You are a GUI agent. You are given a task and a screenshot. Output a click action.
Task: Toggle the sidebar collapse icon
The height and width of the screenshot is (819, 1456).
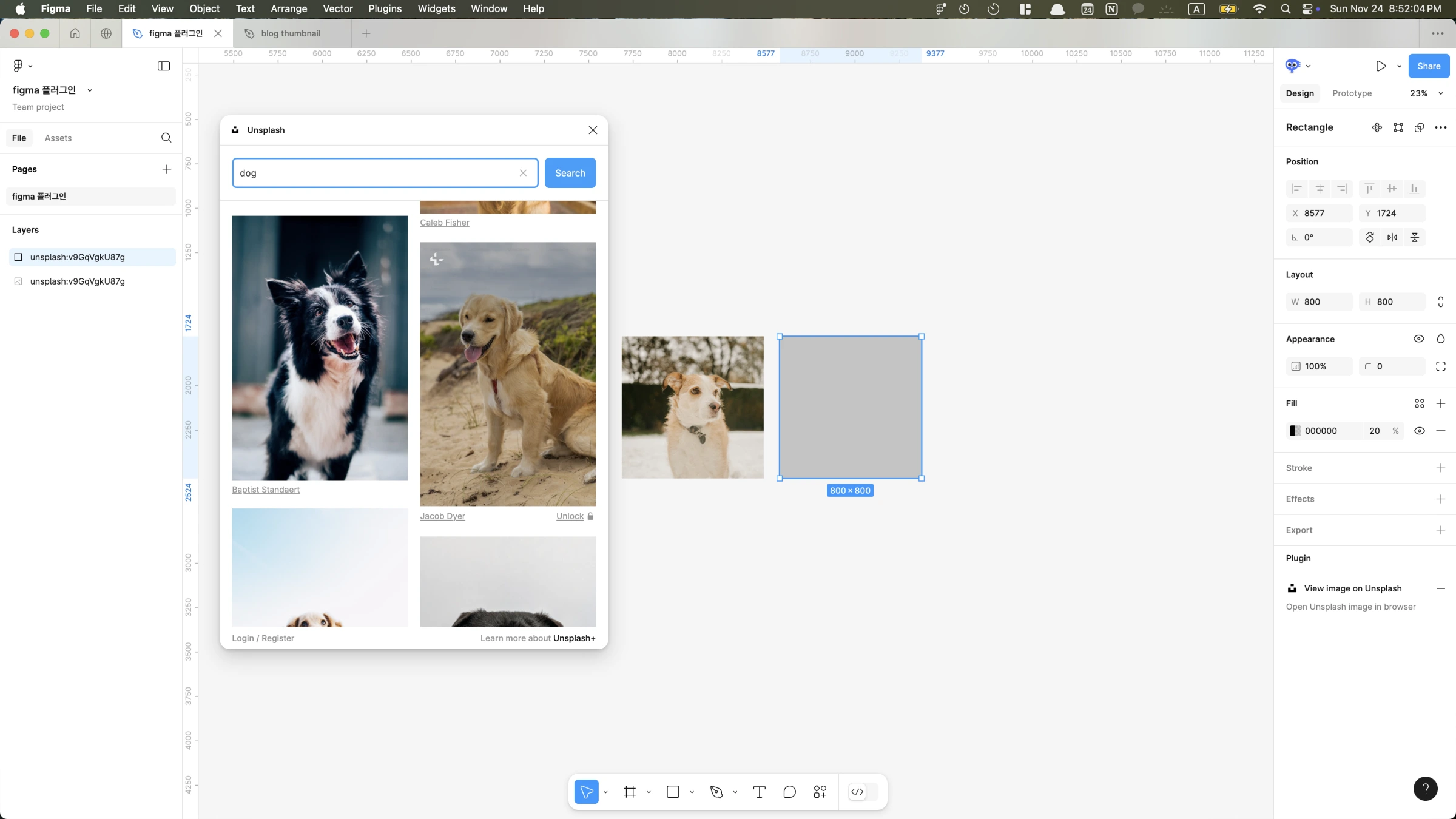point(164,66)
